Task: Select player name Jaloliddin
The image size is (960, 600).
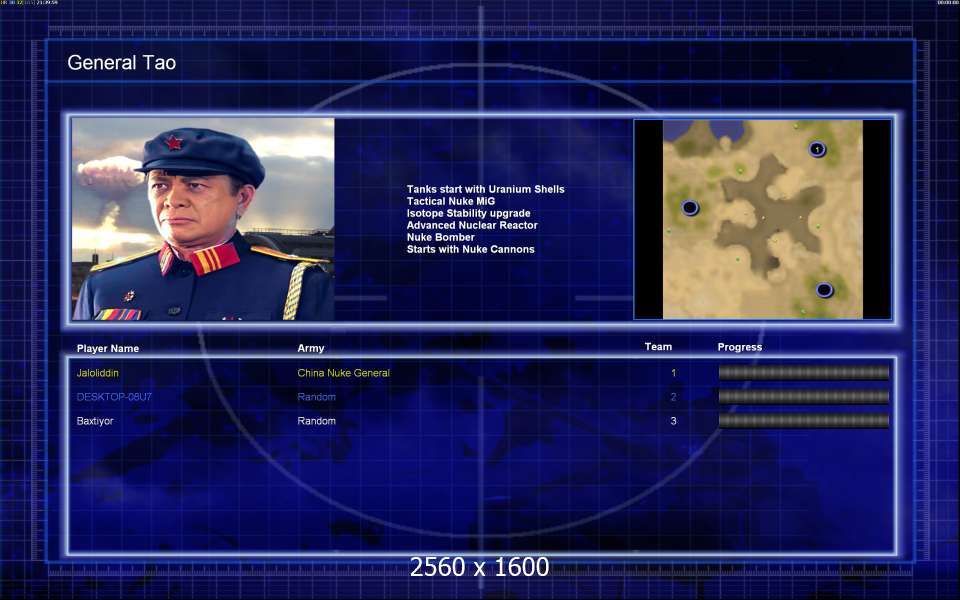Action: [98, 373]
